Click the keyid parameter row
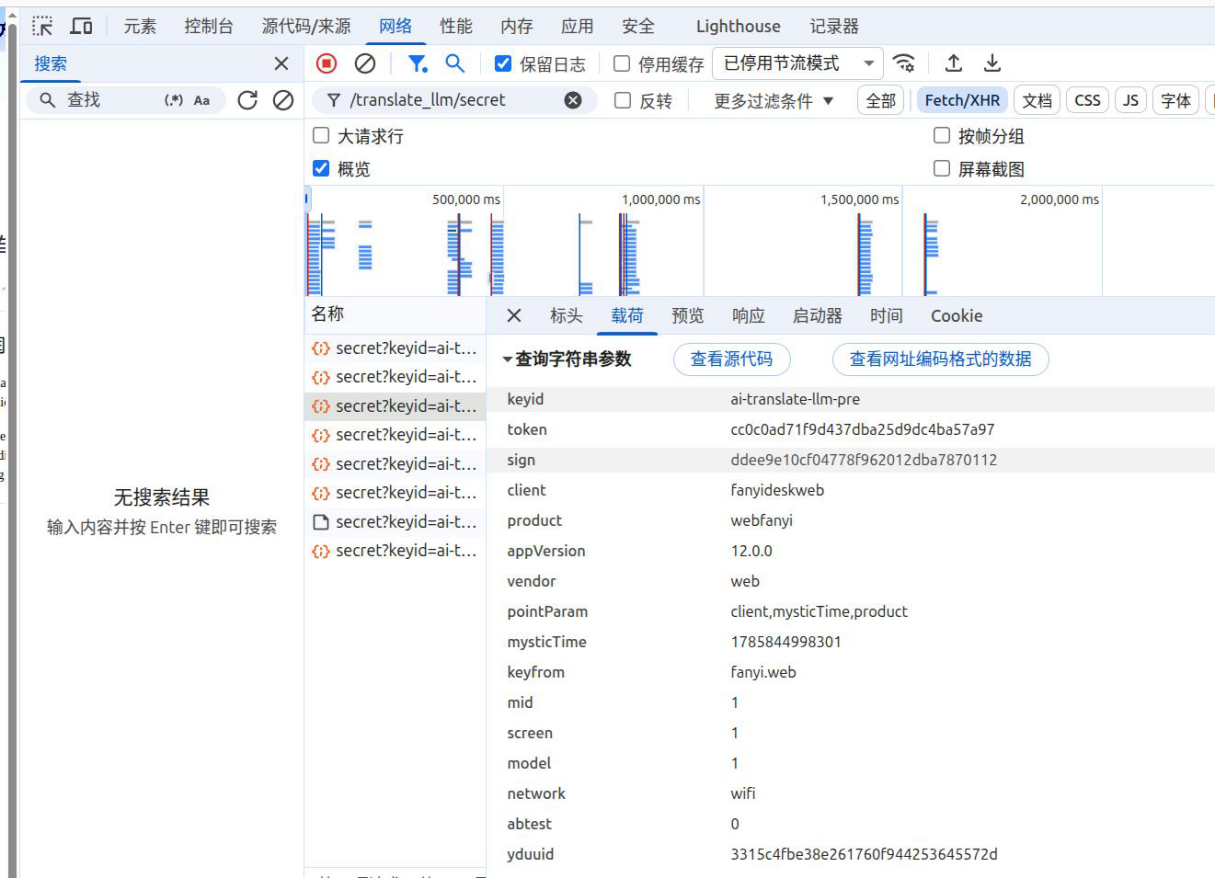This screenshot has height=878, width=1215. point(851,399)
